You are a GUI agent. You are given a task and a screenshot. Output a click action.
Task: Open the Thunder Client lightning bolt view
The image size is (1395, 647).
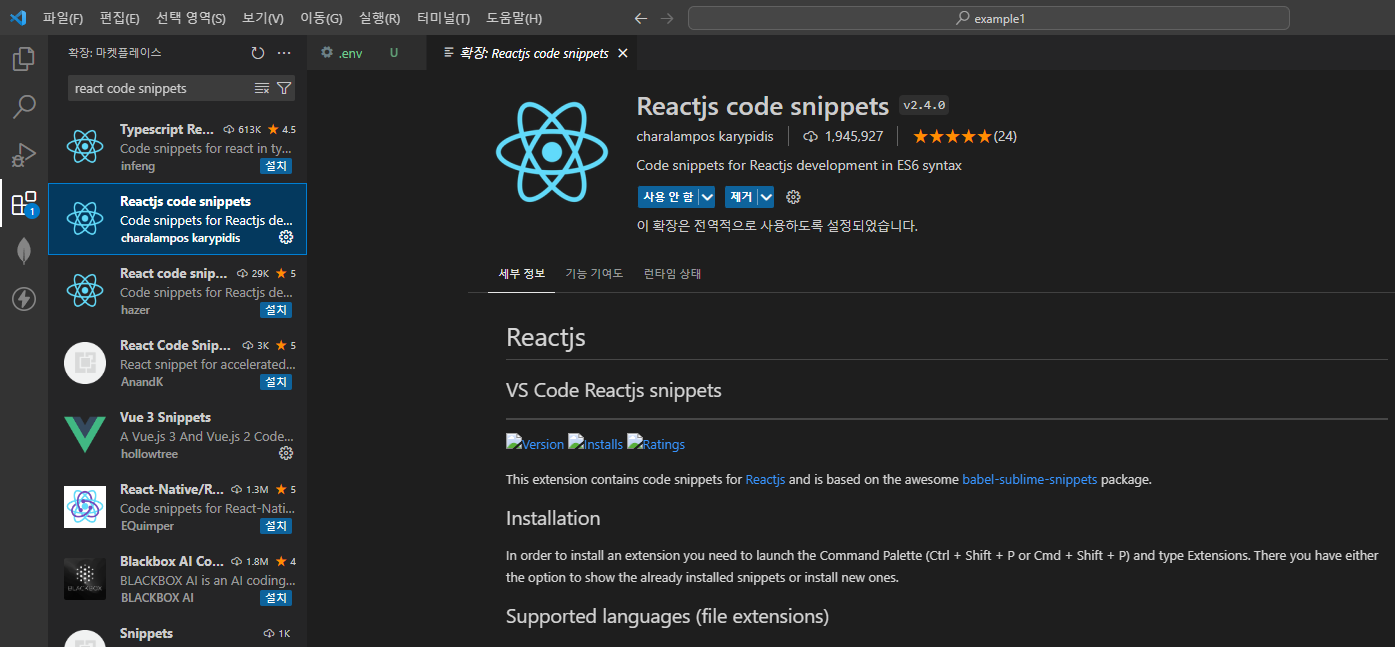pos(24,298)
